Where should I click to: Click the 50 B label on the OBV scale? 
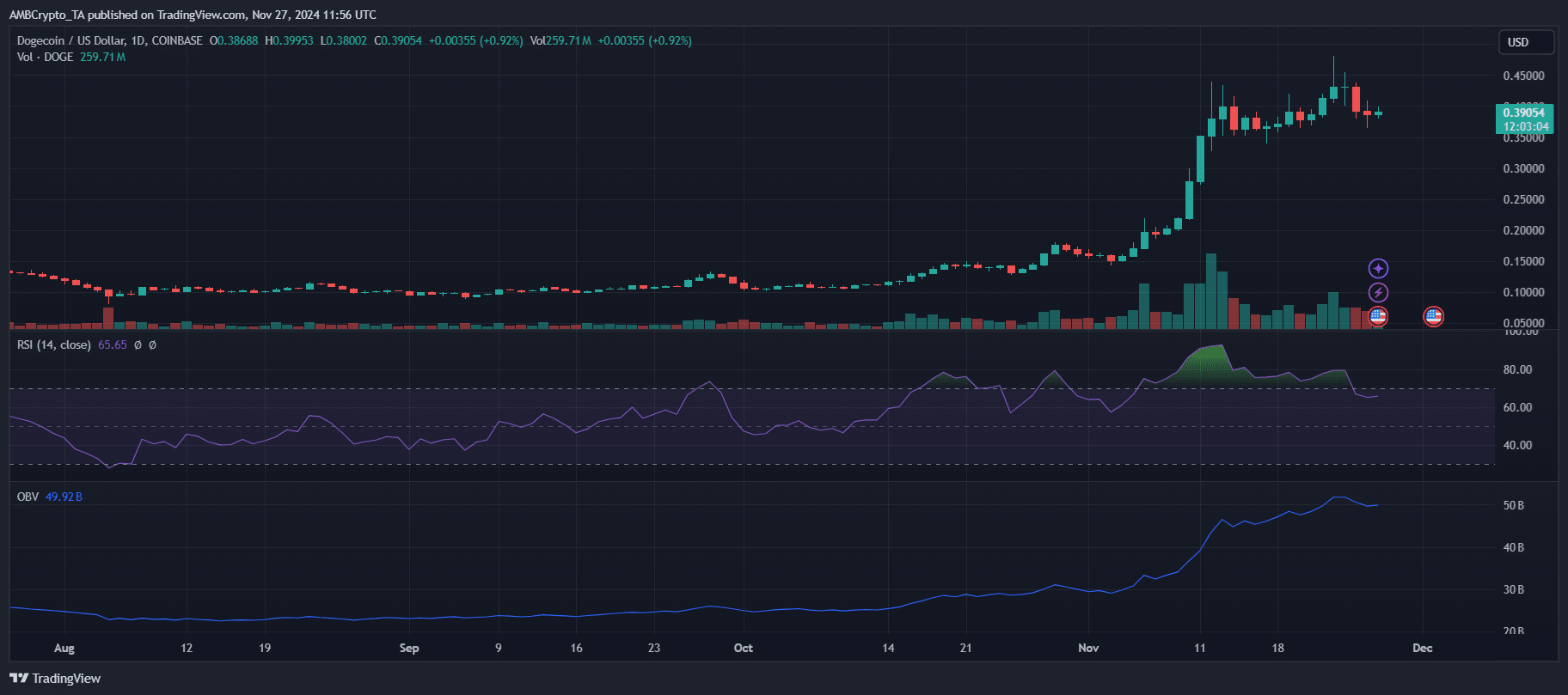[x=1514, y=505]
